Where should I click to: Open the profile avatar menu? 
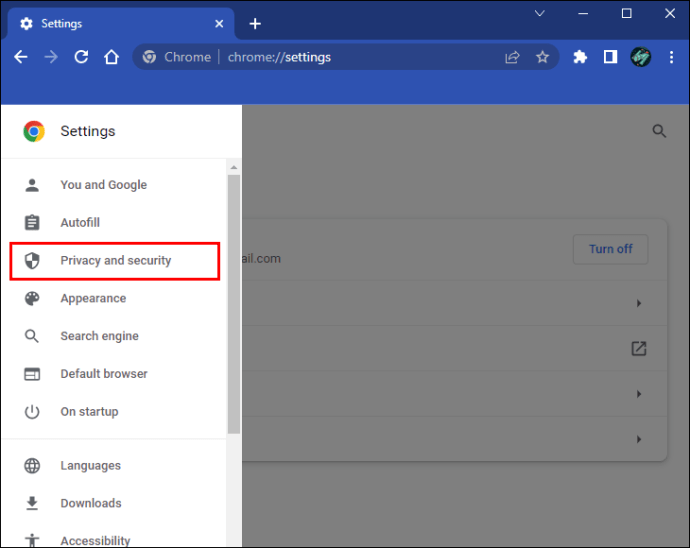tap(640, 57)
